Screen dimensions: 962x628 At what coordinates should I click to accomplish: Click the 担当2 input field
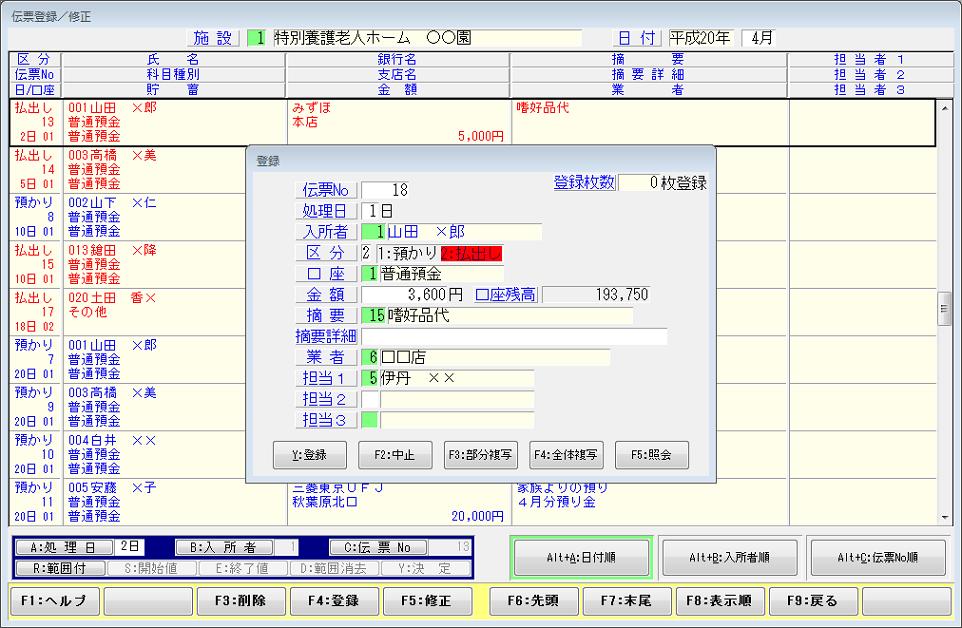tap(456, 400)
